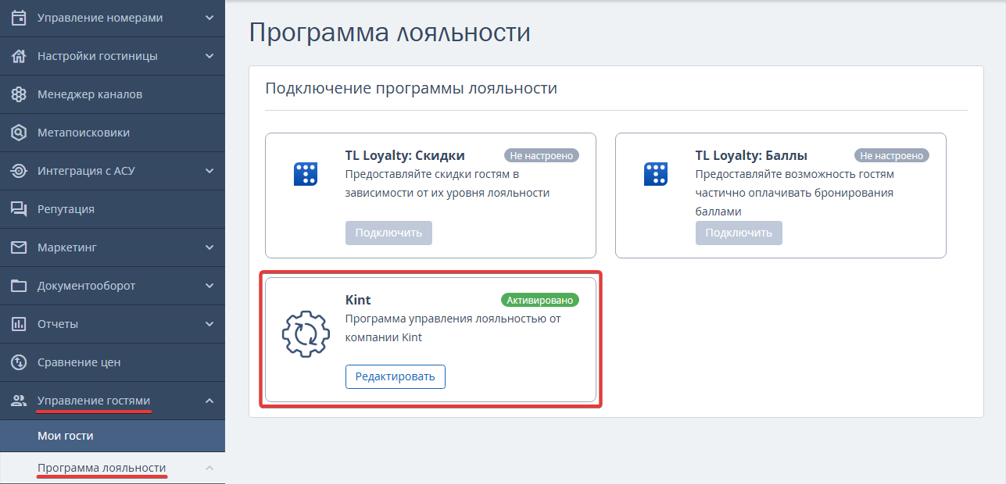Open Метапоисковики menu item
The height and width of the screenshot is (484, 1006).
pos(112,133)
